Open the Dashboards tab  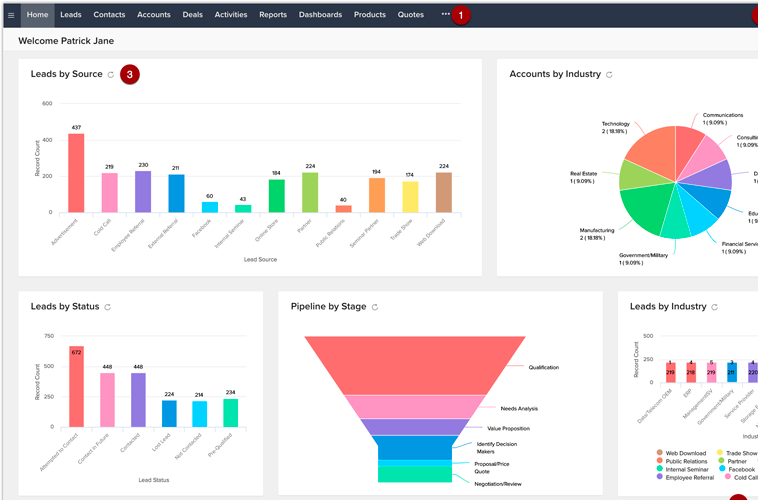(x=320, y=15)
